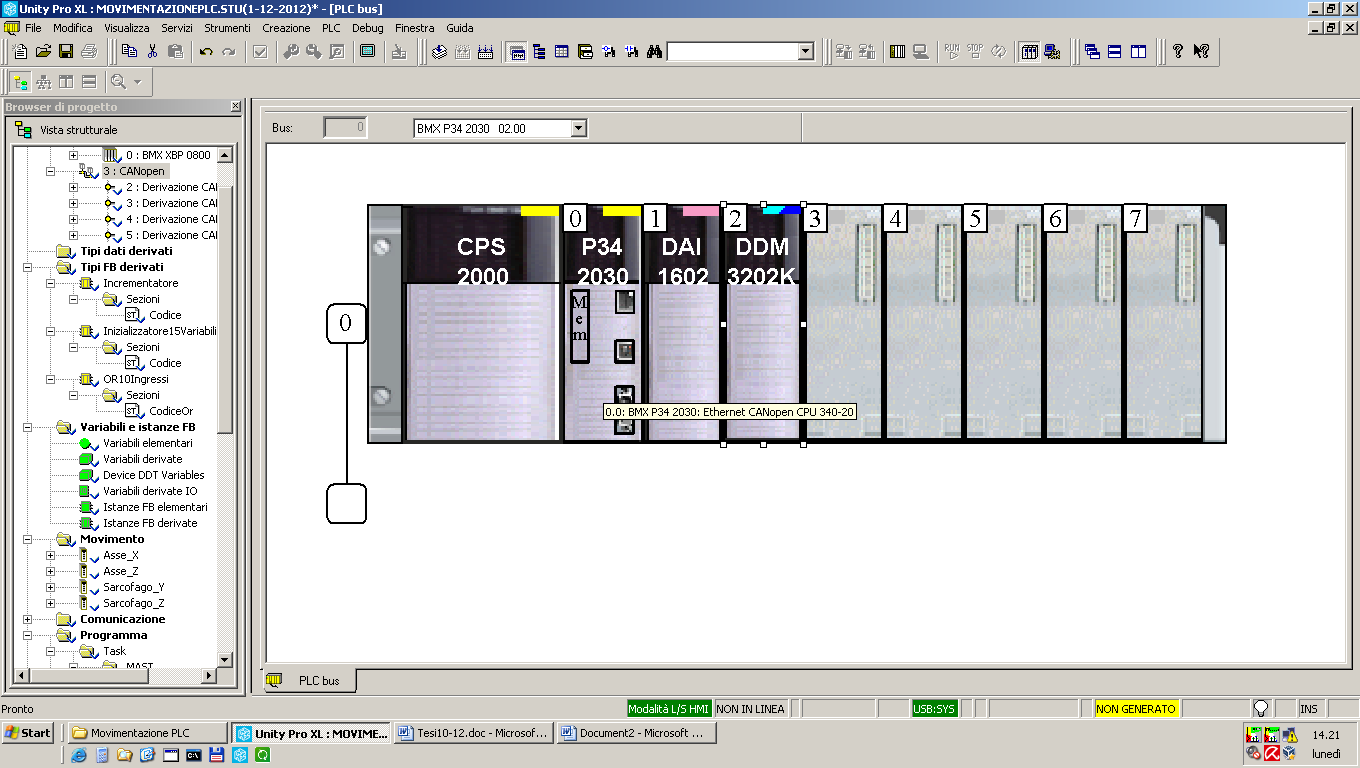Switch to Document2 Microsoft Word taskbar button
The width and height of the screenshot is (1360, 768).
click(x=636, y=733)
